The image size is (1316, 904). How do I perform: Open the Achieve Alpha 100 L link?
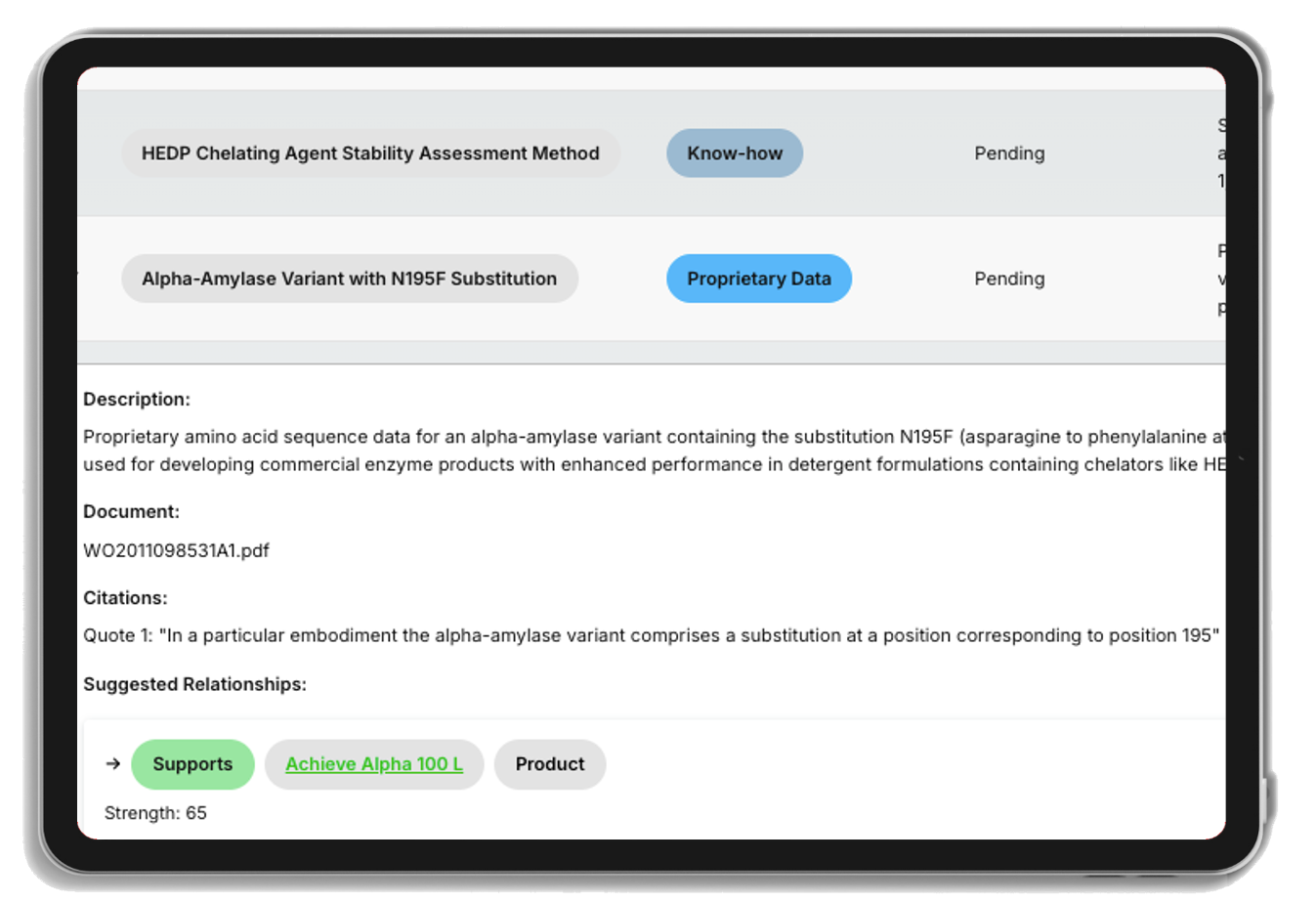tap(374, 764)
